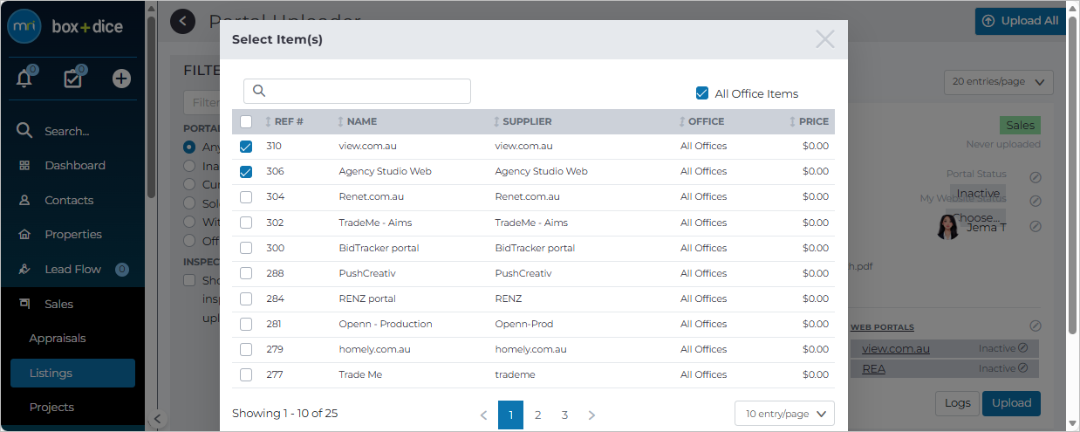Viewport: 1080px width, 432px height.
Task: Click the Agency Studio Web supplier cell
Action: 541,172
